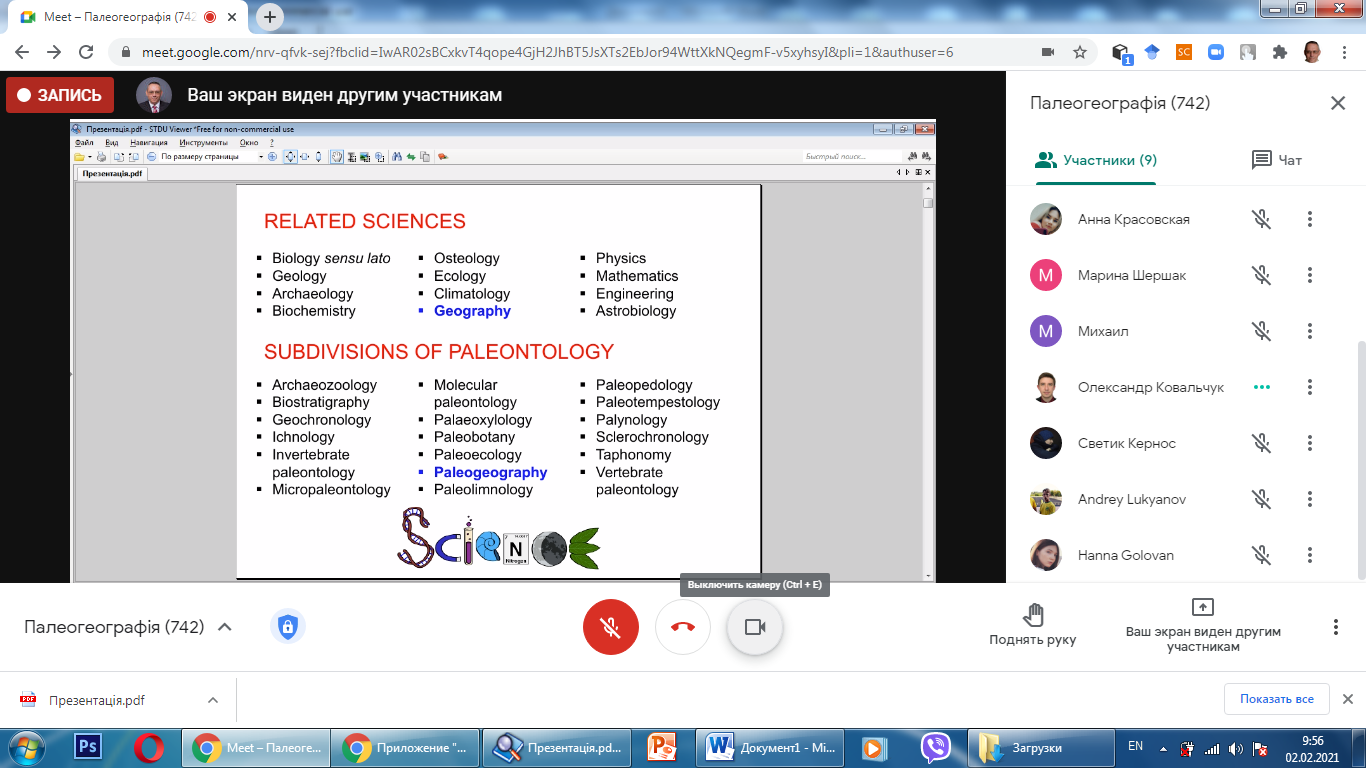Open the Participants tab
The width and height of the screenshot is (1366, 768).
click(x=1096, y=160)
